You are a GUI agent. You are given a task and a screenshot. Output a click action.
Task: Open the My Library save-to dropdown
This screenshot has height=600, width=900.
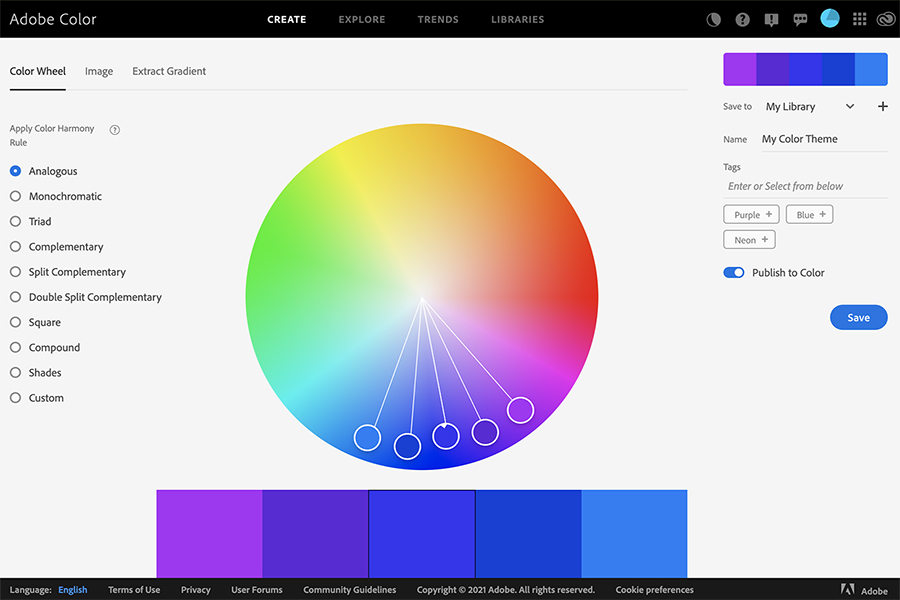click(x=810, y=107)
